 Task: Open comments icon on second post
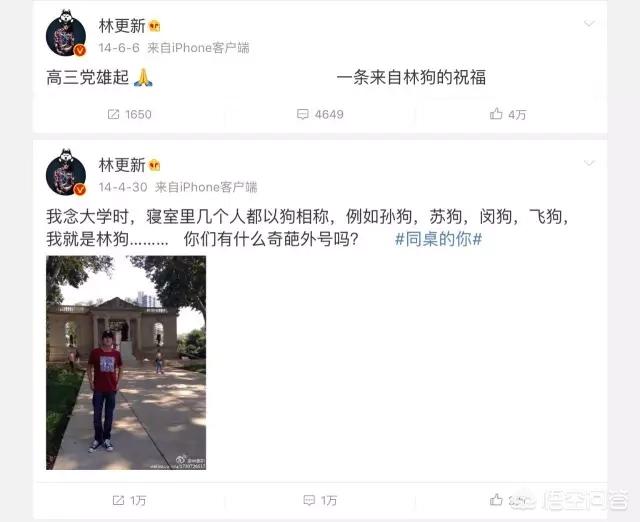(309, 500)
